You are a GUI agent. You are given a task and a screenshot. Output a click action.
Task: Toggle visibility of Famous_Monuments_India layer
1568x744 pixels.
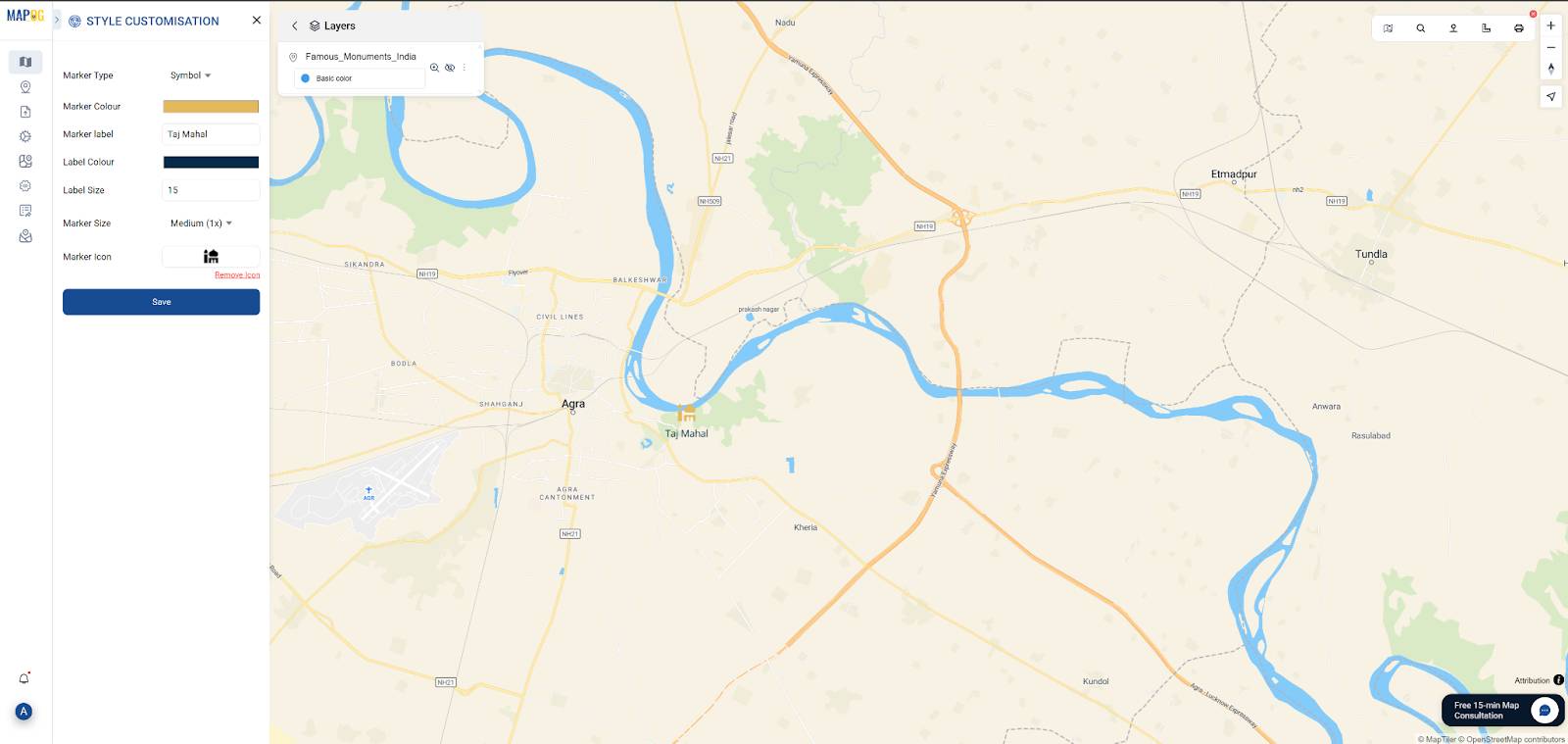tap(450, 68)
